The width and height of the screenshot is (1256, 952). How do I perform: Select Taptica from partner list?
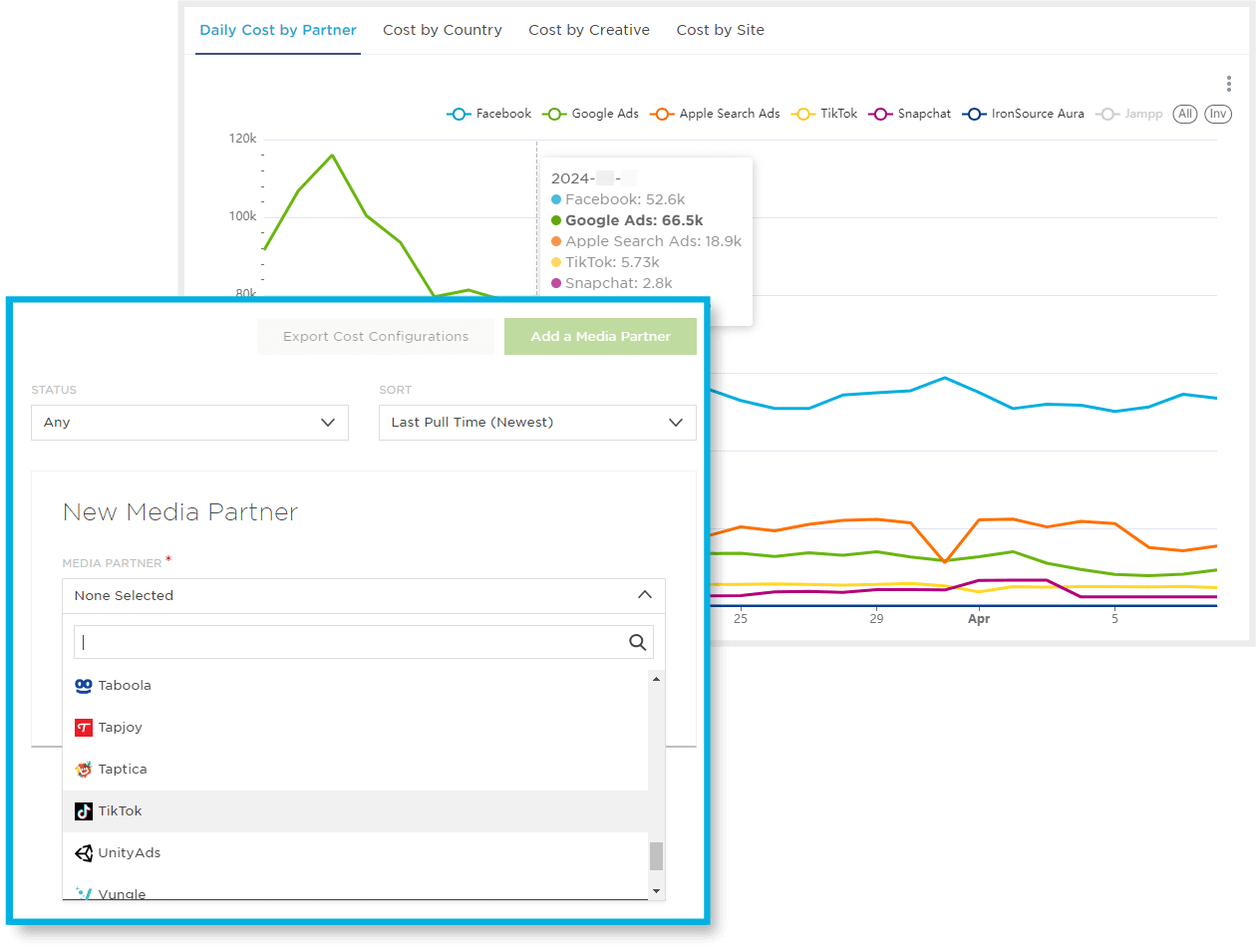tap(355, 770)
